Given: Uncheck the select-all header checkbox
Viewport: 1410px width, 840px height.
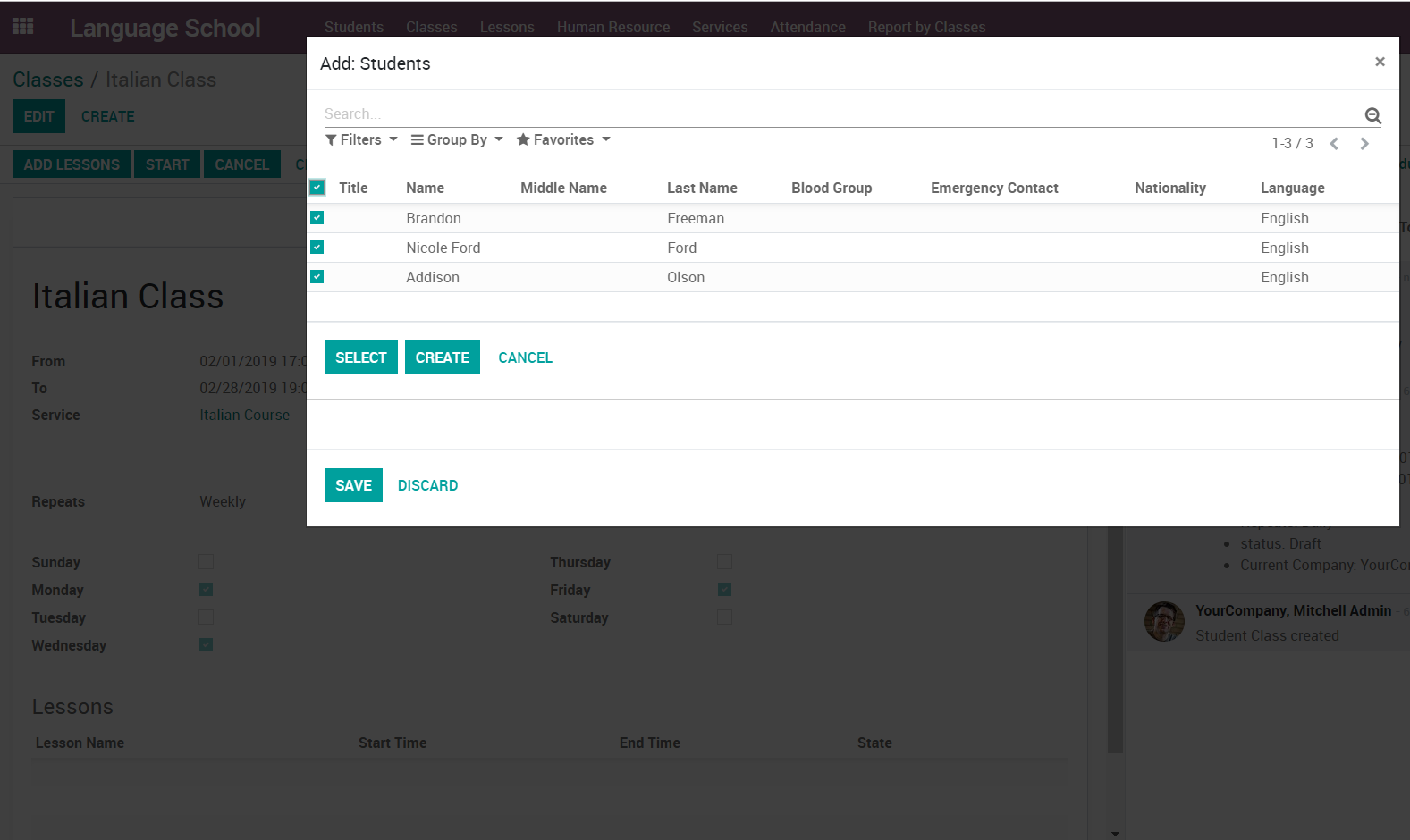Looking at the screenshot, I should (x=317, y=188).
